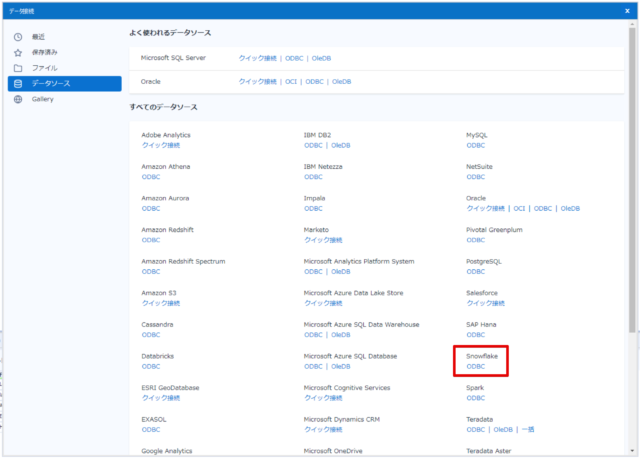The height and width of the screenshot is (458, 640).
Task: Click クイック接続 in lower Oracle entry
Action: pos(486,209)
